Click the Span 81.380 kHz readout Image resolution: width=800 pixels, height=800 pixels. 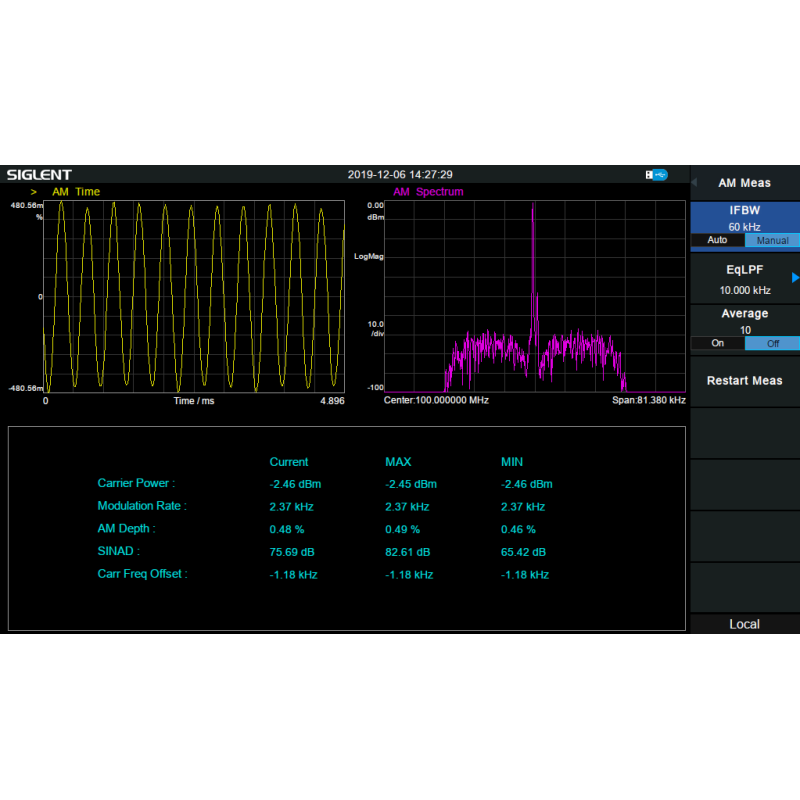(649, 400)
